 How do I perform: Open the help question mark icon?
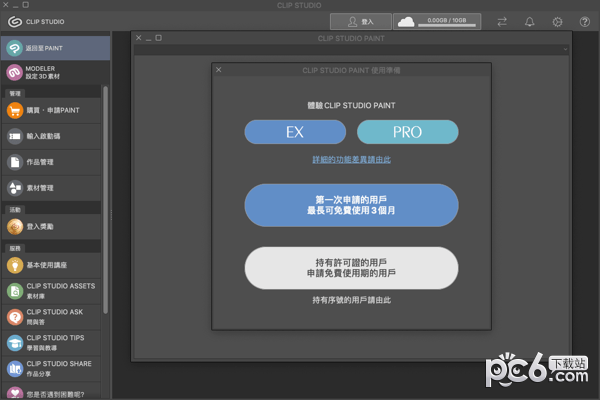click(585, 22)
